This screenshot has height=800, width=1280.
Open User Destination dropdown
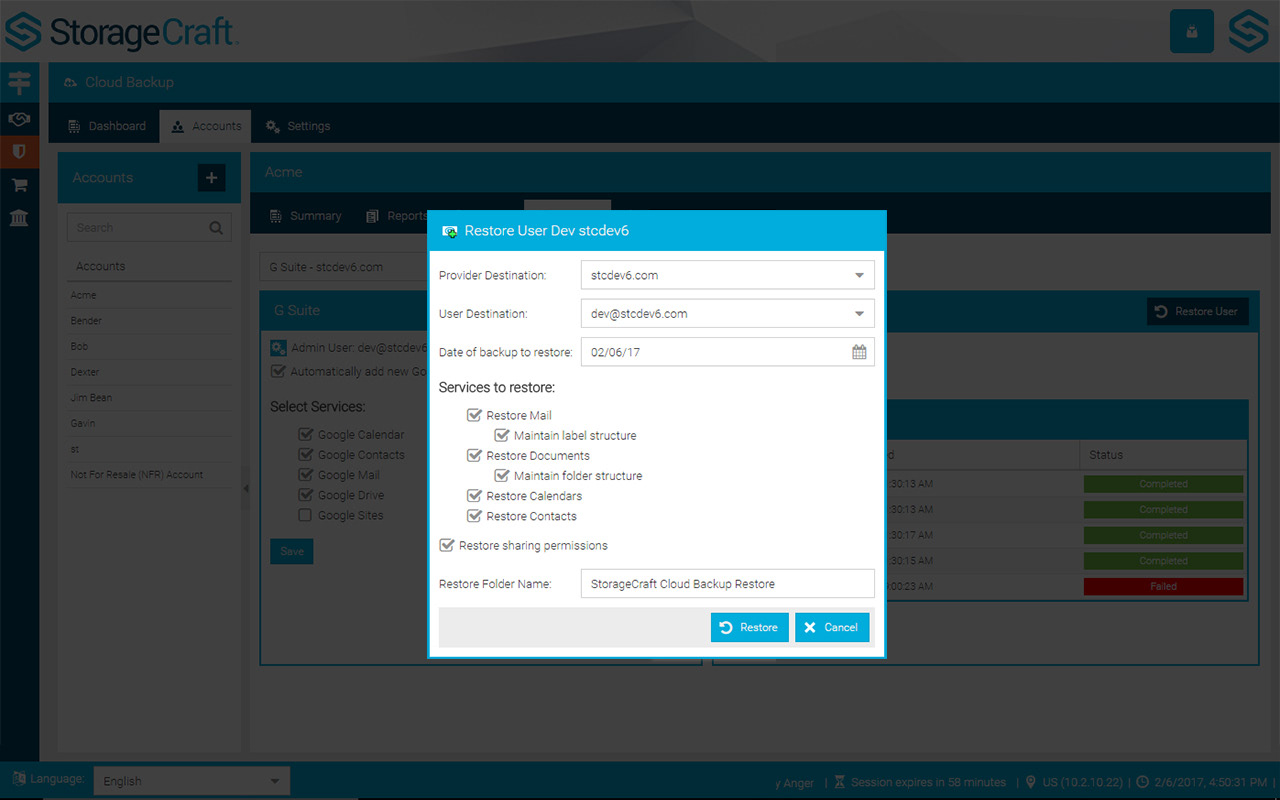coord(727,313)
